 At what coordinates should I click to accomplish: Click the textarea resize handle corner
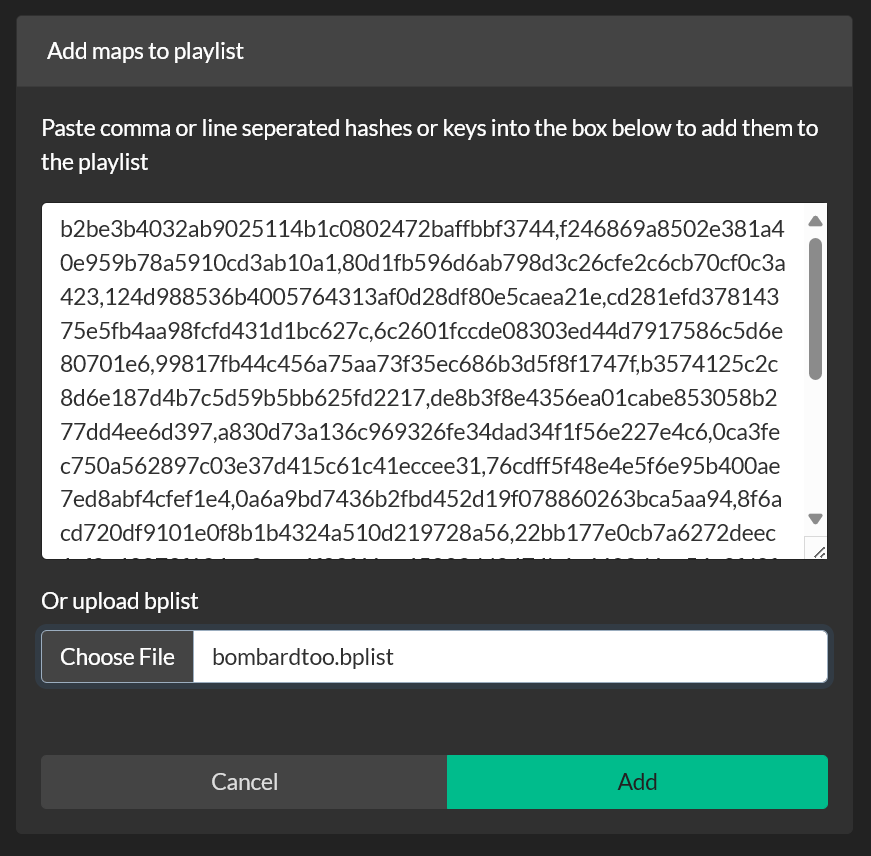tap(816, 549)
